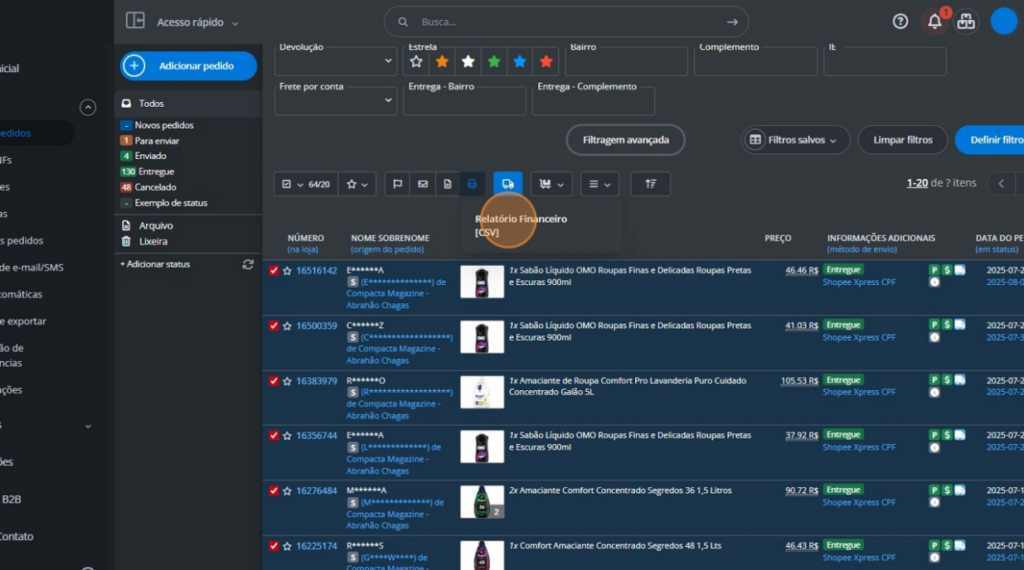Click the delivery truck toolbar icon
The image size is (1024, 570).
(508, 184)
